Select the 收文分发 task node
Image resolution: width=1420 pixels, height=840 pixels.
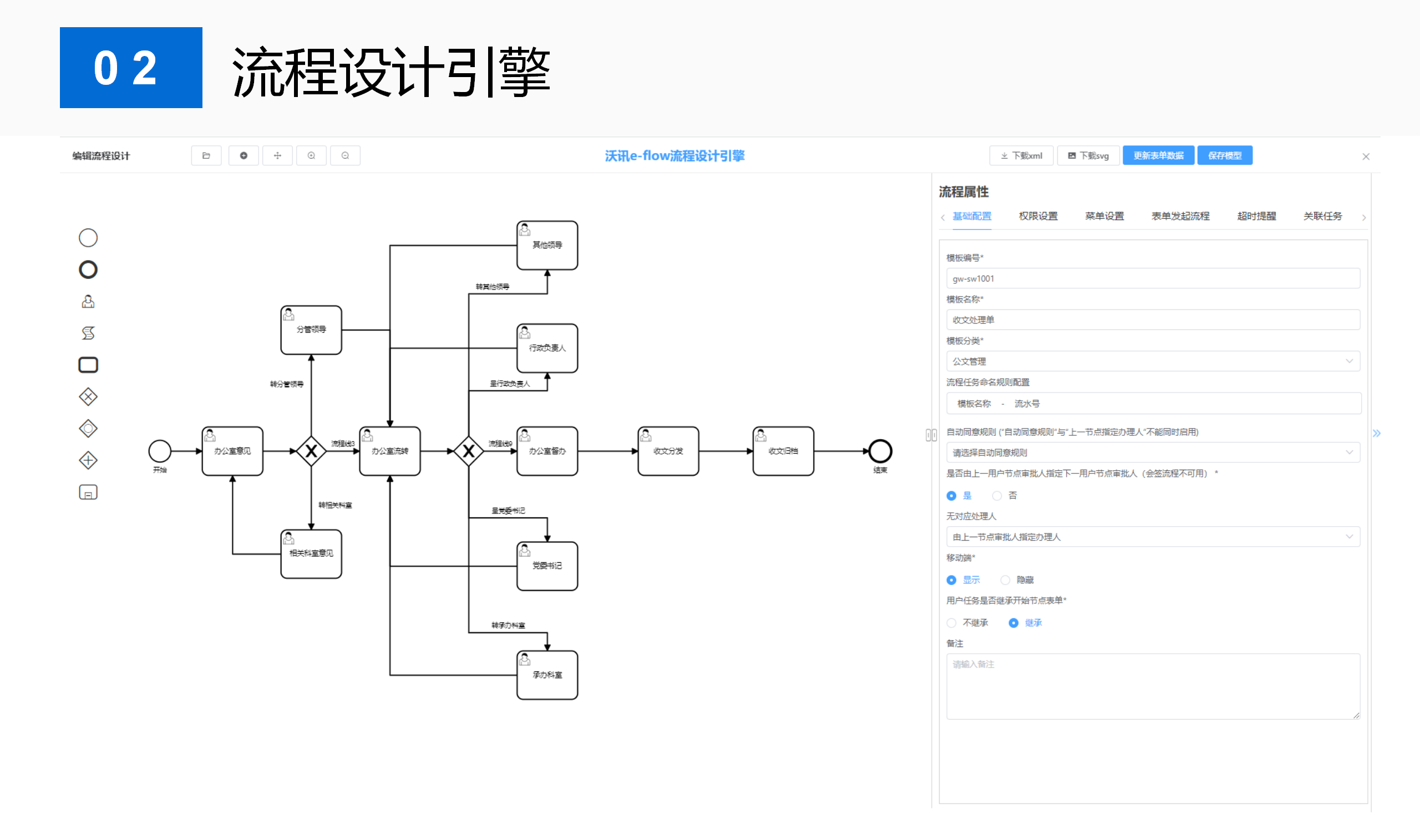[668, 451]
